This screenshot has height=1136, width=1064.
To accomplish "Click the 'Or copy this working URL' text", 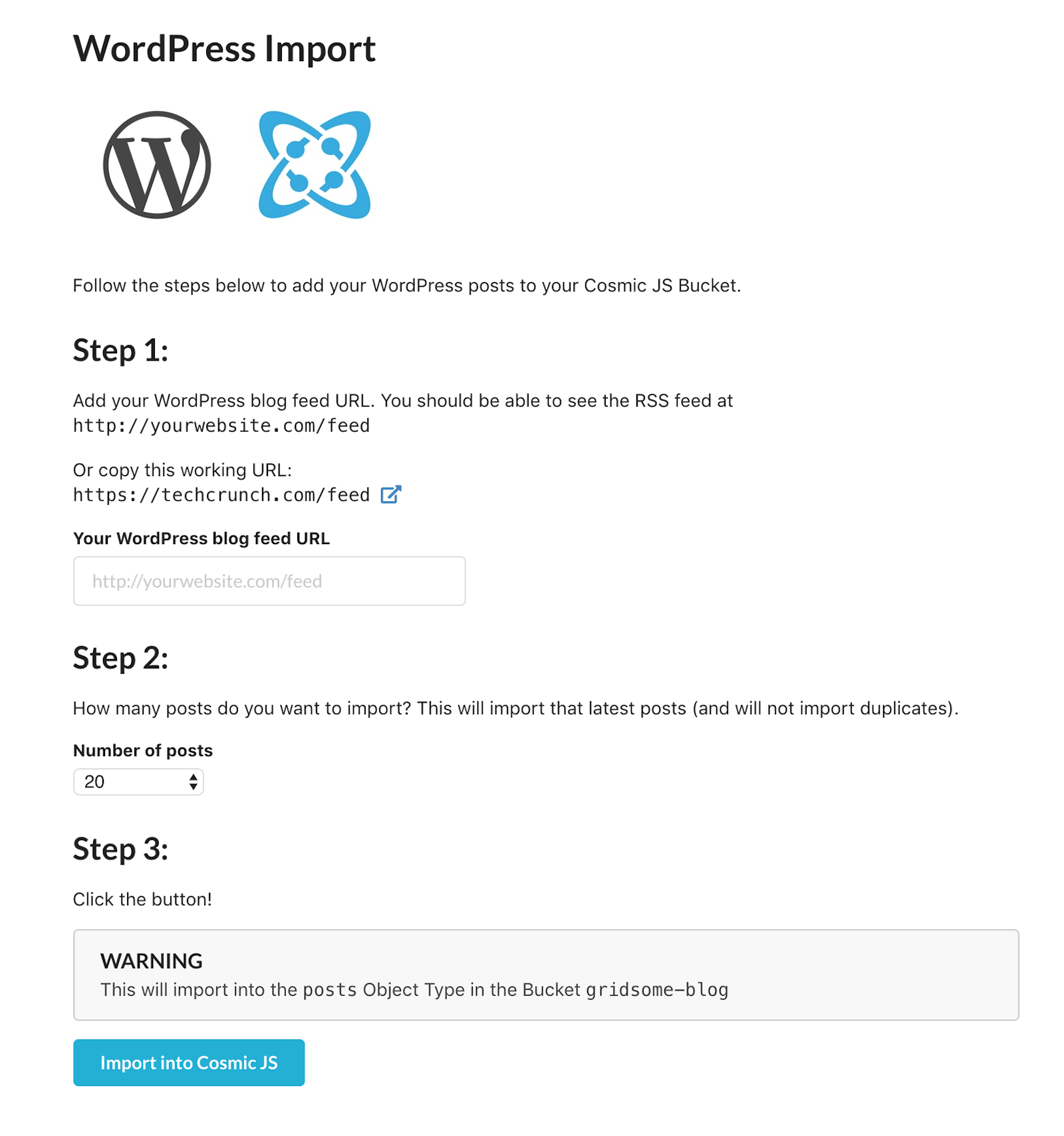I will [x=183, y=470].
